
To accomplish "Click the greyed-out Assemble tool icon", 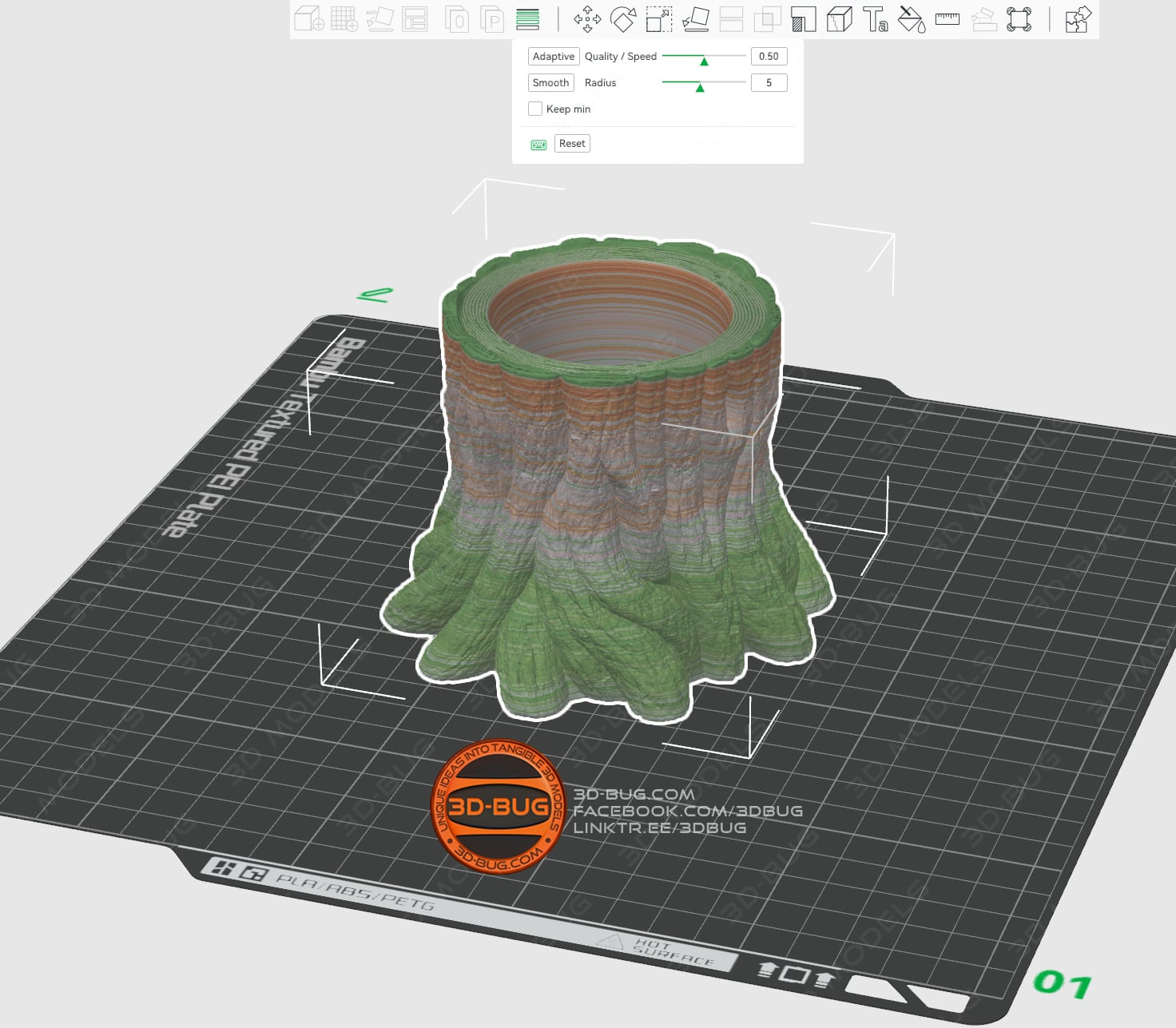I will 983,19.
